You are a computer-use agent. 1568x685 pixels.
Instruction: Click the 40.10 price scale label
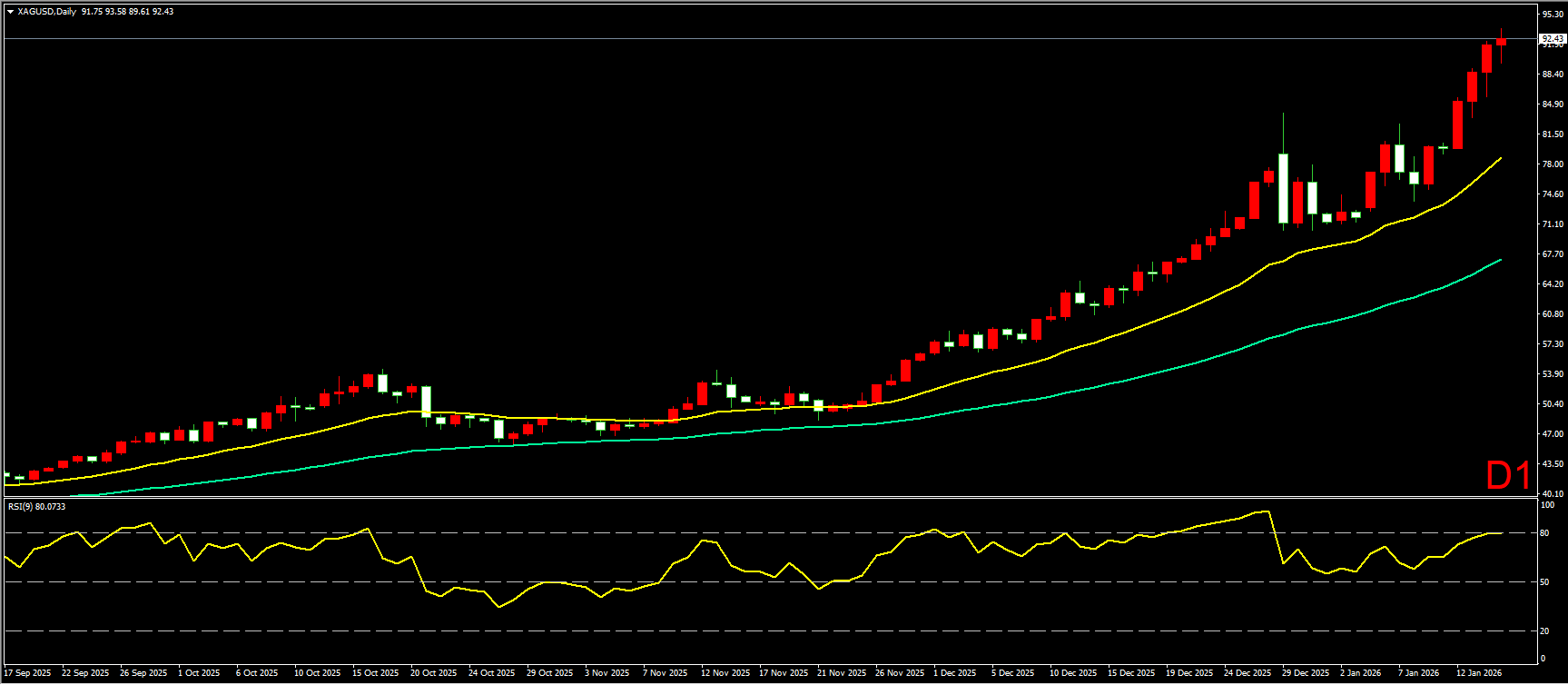coord(1552,494)
